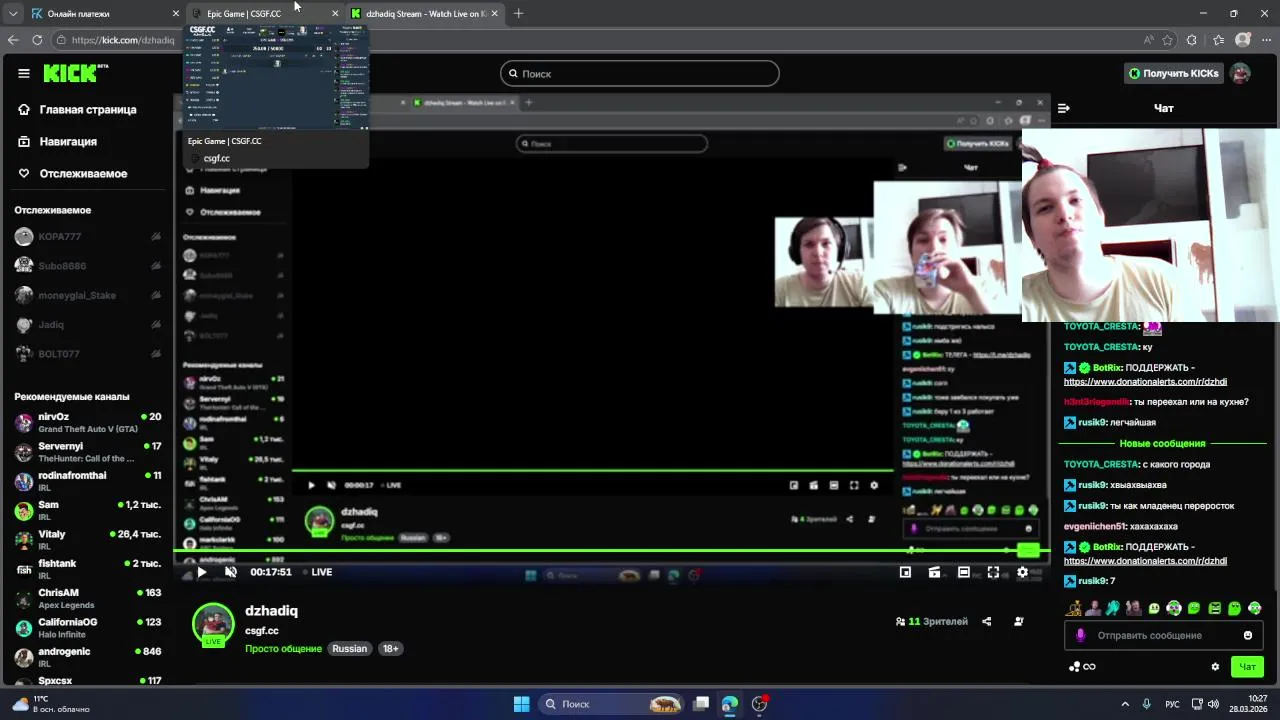Click the clip creation icon in player
The height and width of the screenshot is (720, 1280).
tap(934, 572)
